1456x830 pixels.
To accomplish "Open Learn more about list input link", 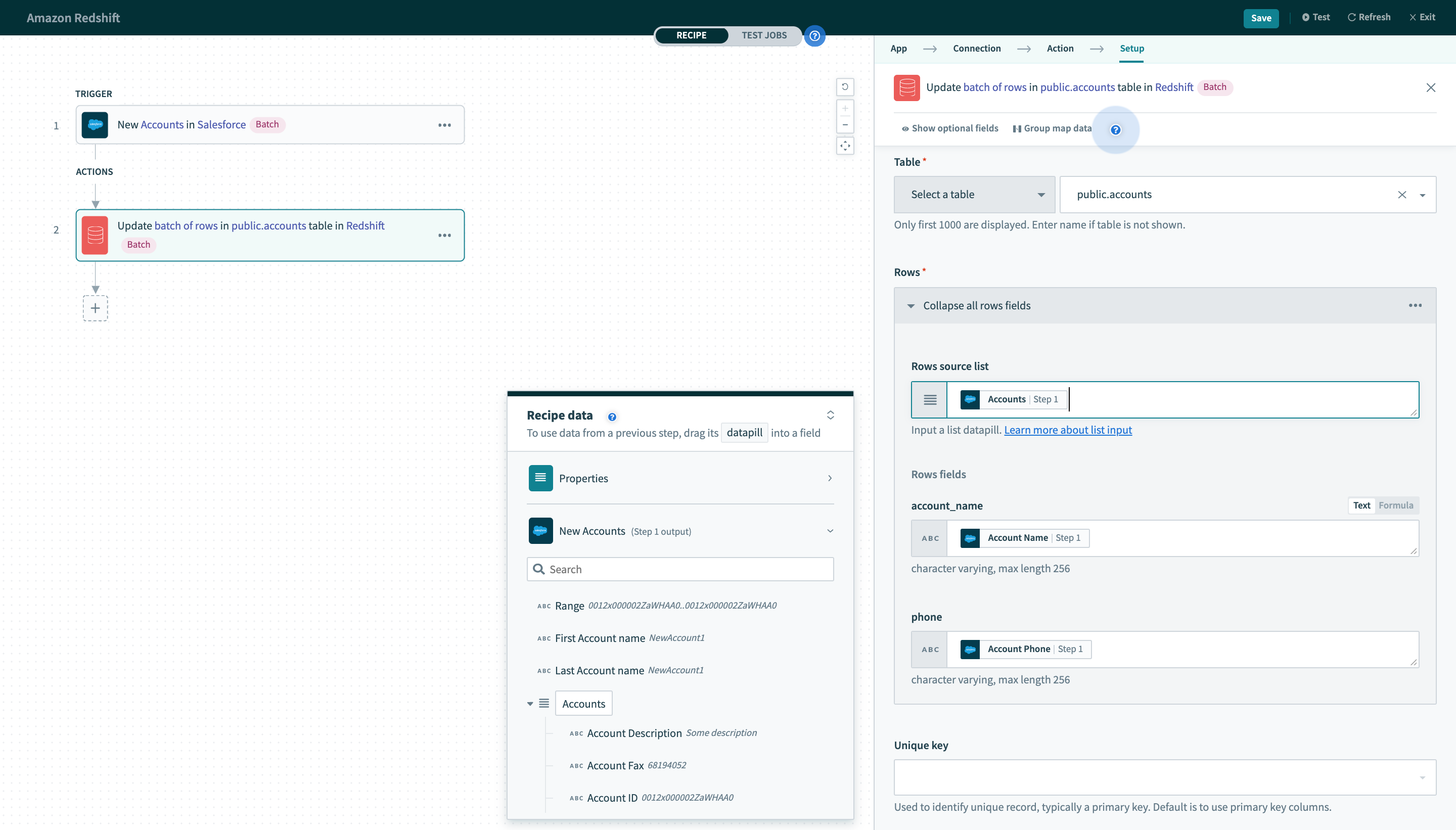I will click(x=1067, y=430).
